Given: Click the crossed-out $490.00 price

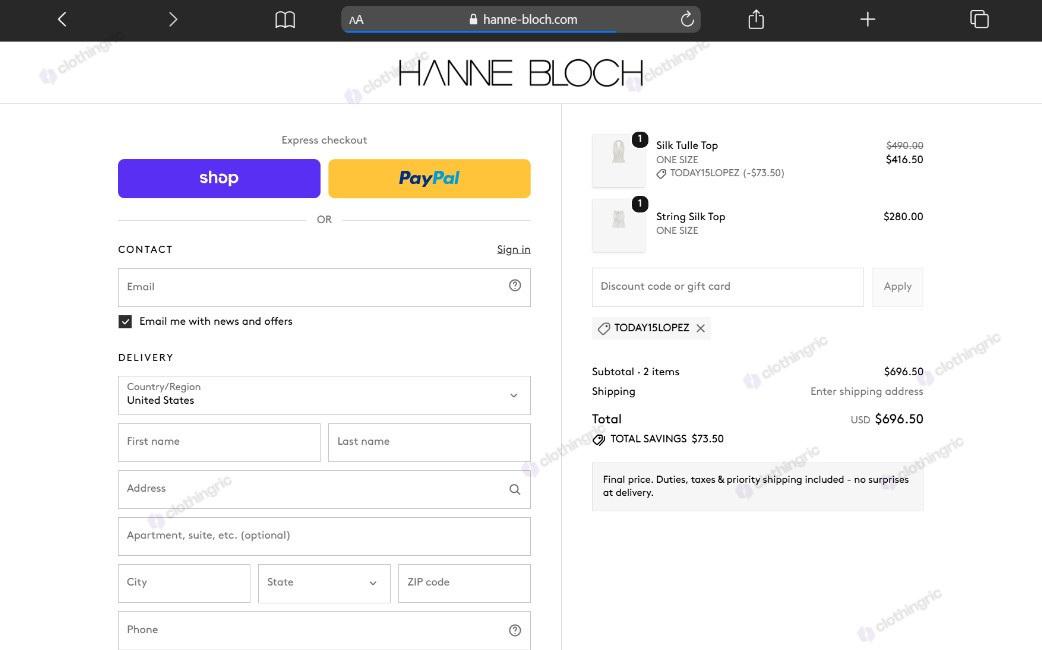Looking at the screenshot, I should click(904, 146).
